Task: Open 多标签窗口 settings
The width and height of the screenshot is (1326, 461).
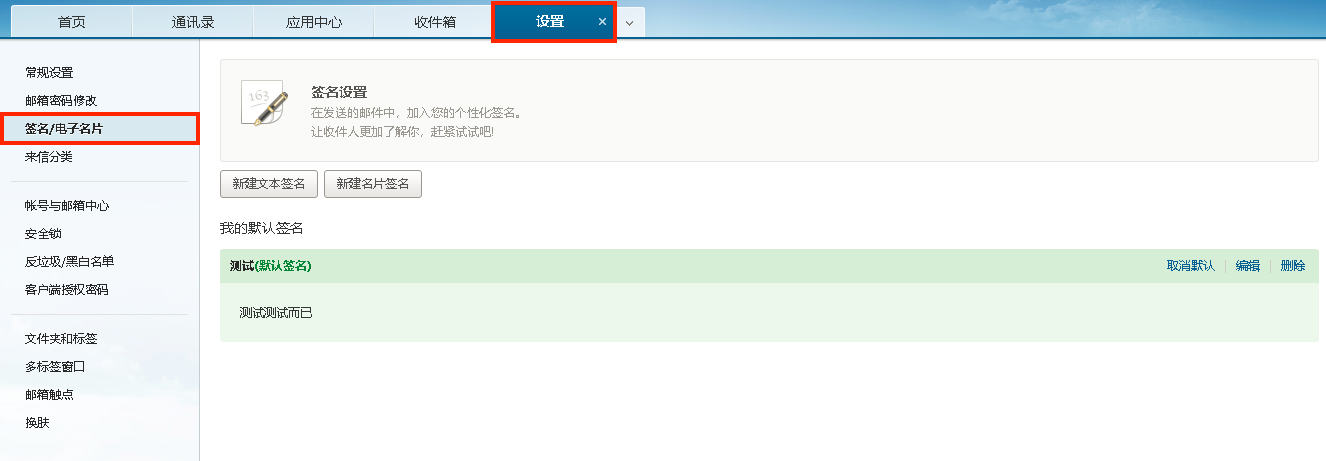Action: click(x=55, y=367)
